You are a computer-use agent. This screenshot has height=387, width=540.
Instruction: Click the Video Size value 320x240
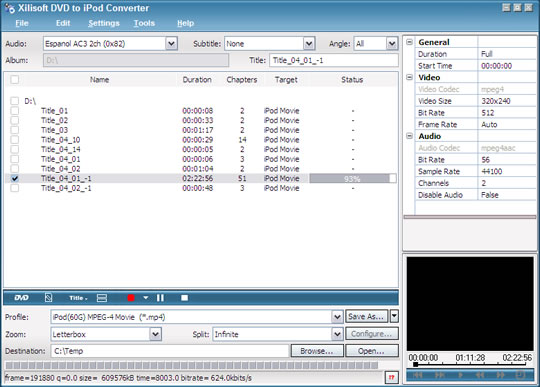(x=496, y=101)
